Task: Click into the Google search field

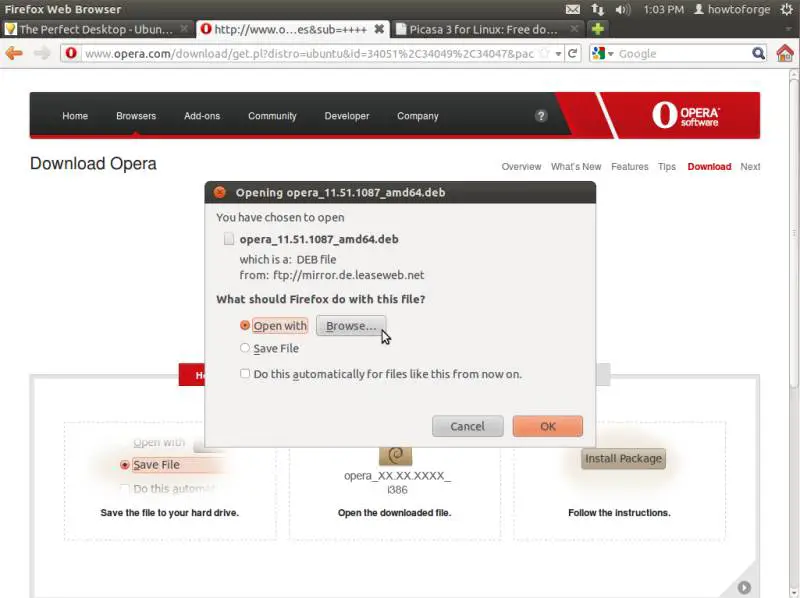Action: tap(684, 54)
